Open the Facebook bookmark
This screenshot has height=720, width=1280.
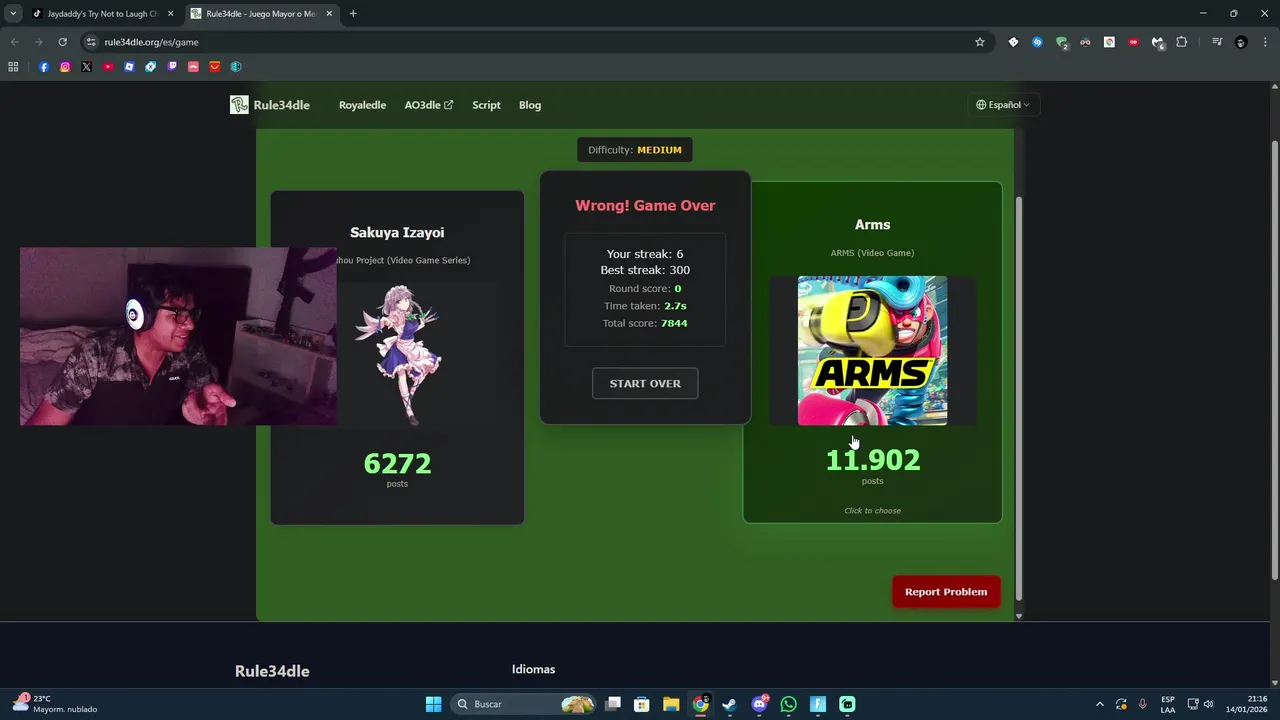(x=44, y=67)
